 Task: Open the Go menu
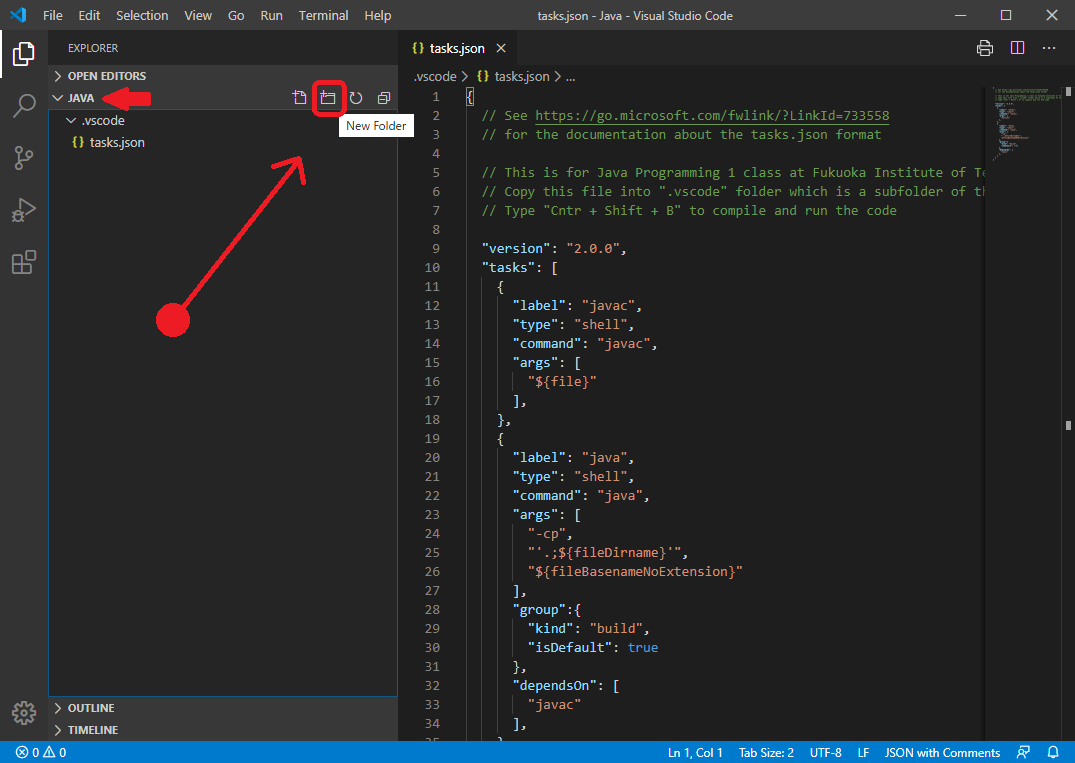(236, 15)
